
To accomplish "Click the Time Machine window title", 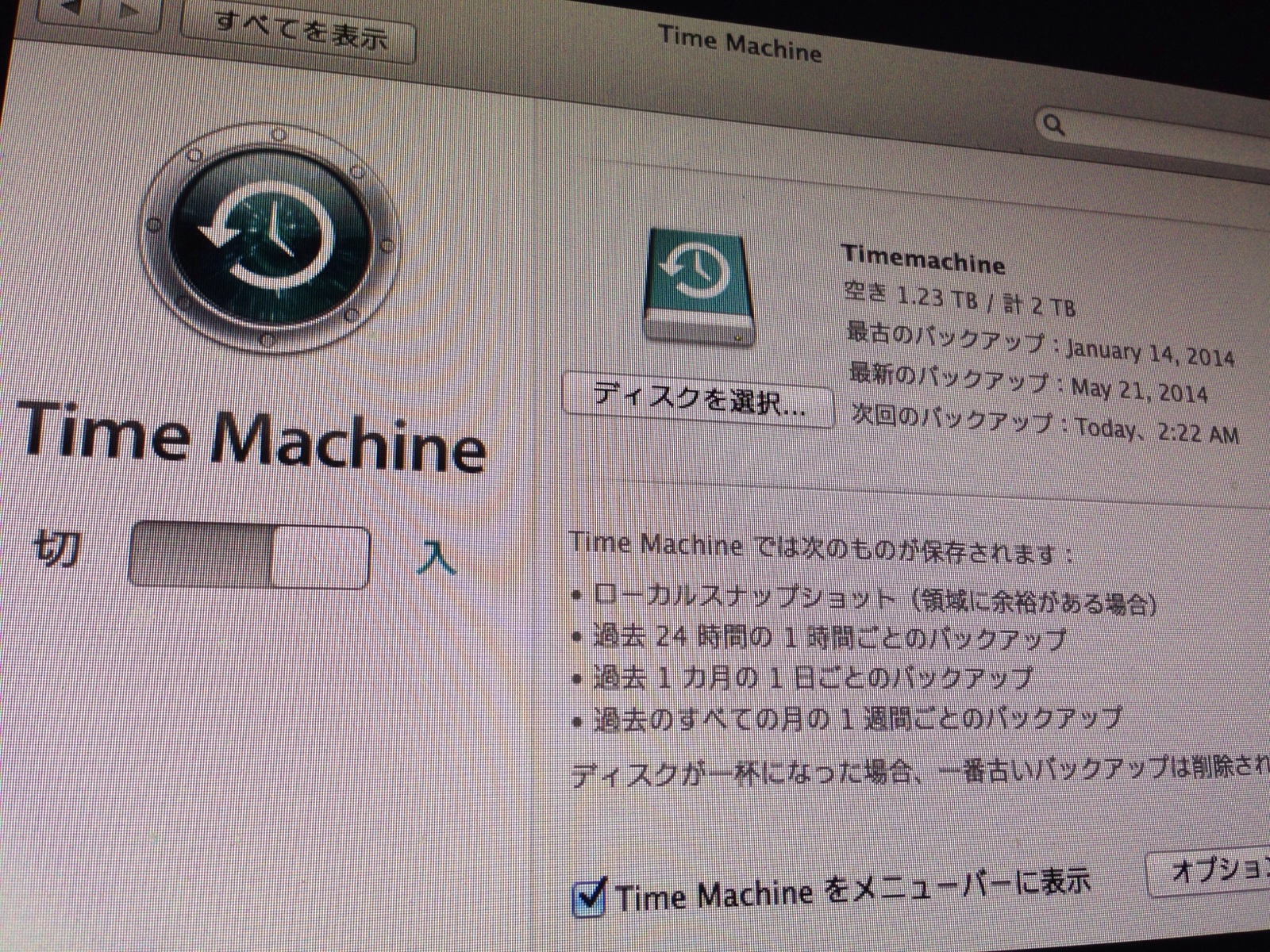I will (739, 45).
